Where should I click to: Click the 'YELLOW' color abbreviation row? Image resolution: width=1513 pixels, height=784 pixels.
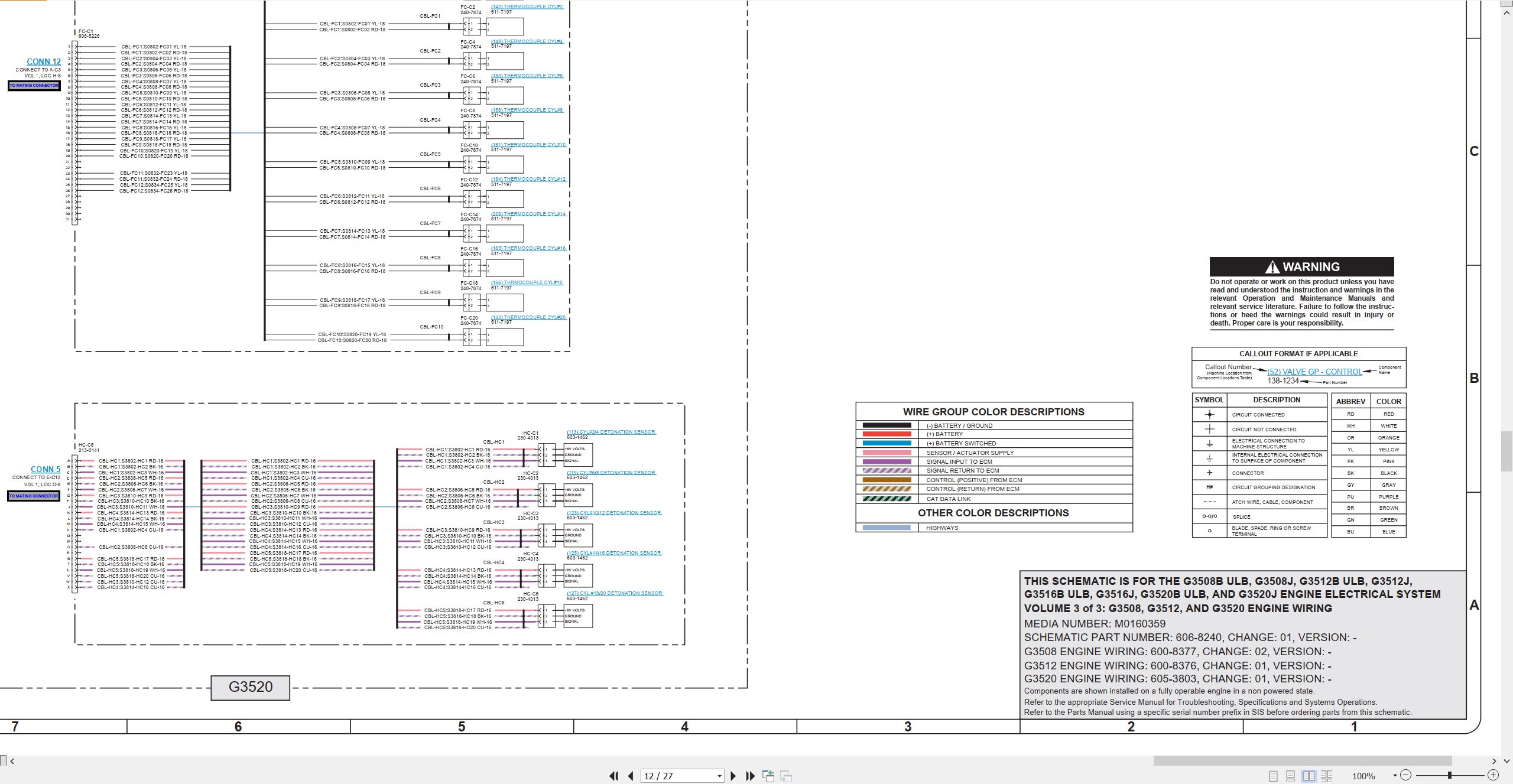click(x=1369, y=450)
